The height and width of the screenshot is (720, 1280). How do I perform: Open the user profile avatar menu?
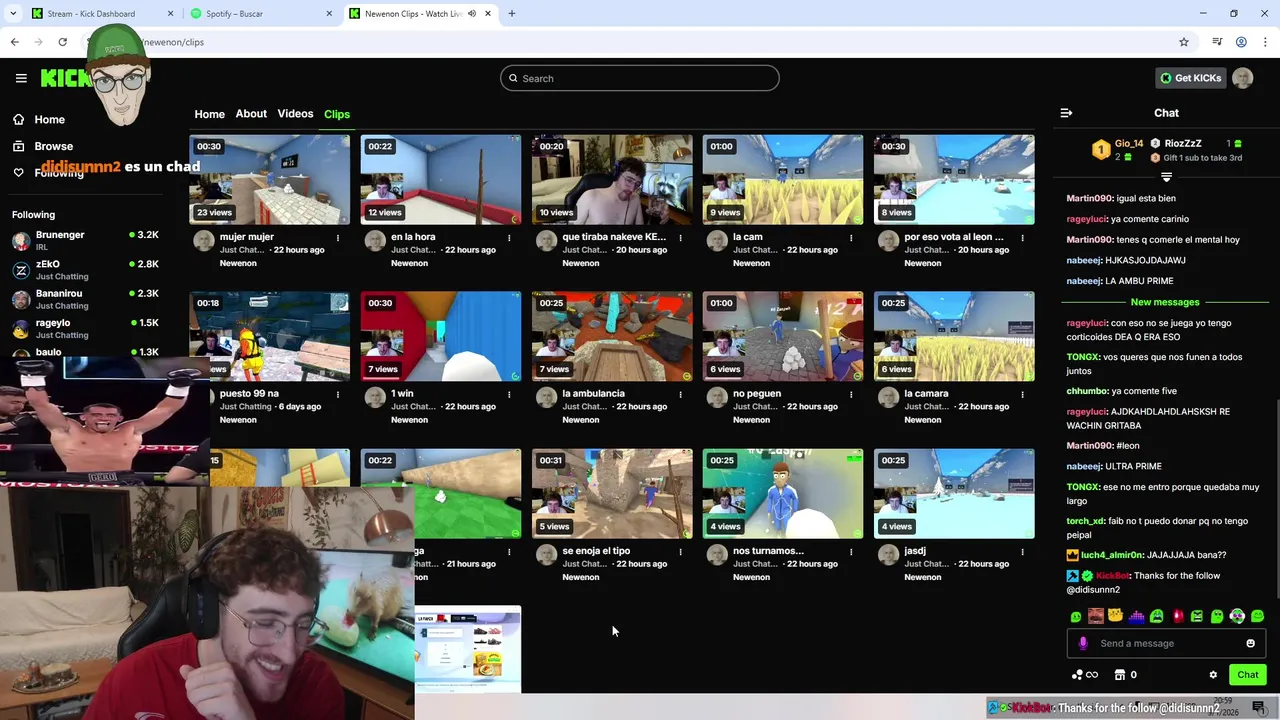coord(1243,78)
